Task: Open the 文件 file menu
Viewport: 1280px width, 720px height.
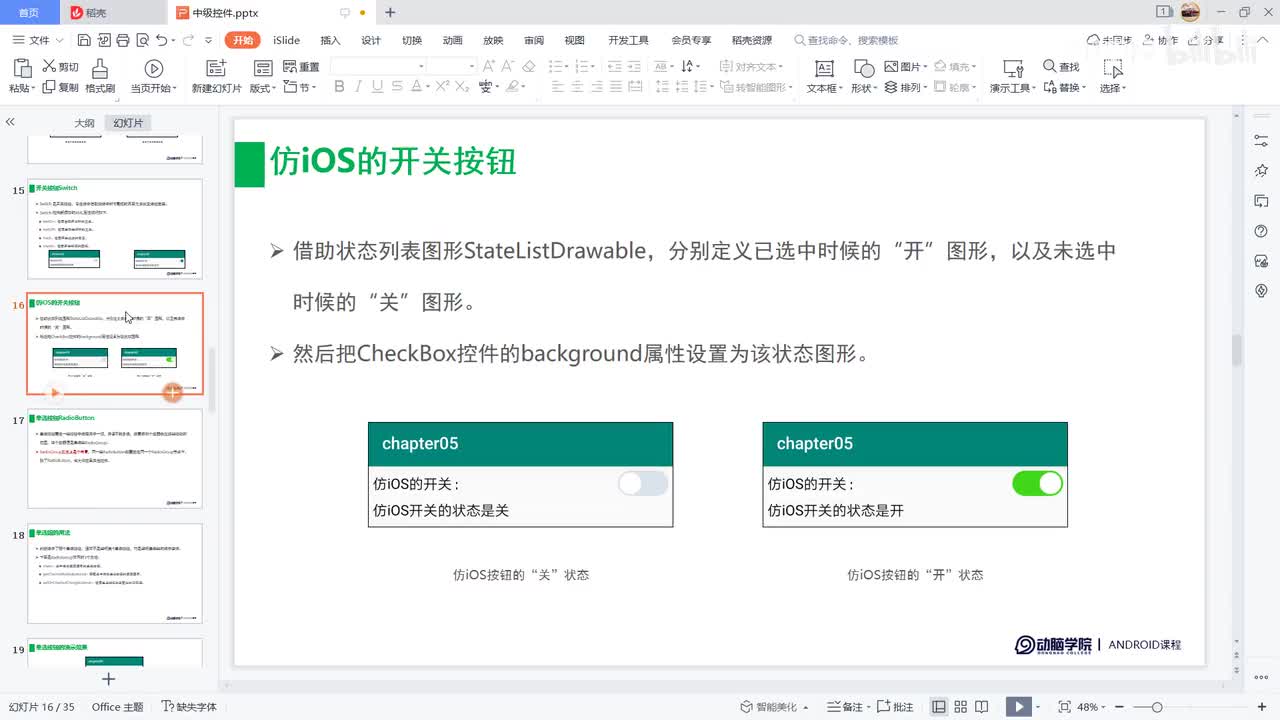Action: click(x=38, y=40)
